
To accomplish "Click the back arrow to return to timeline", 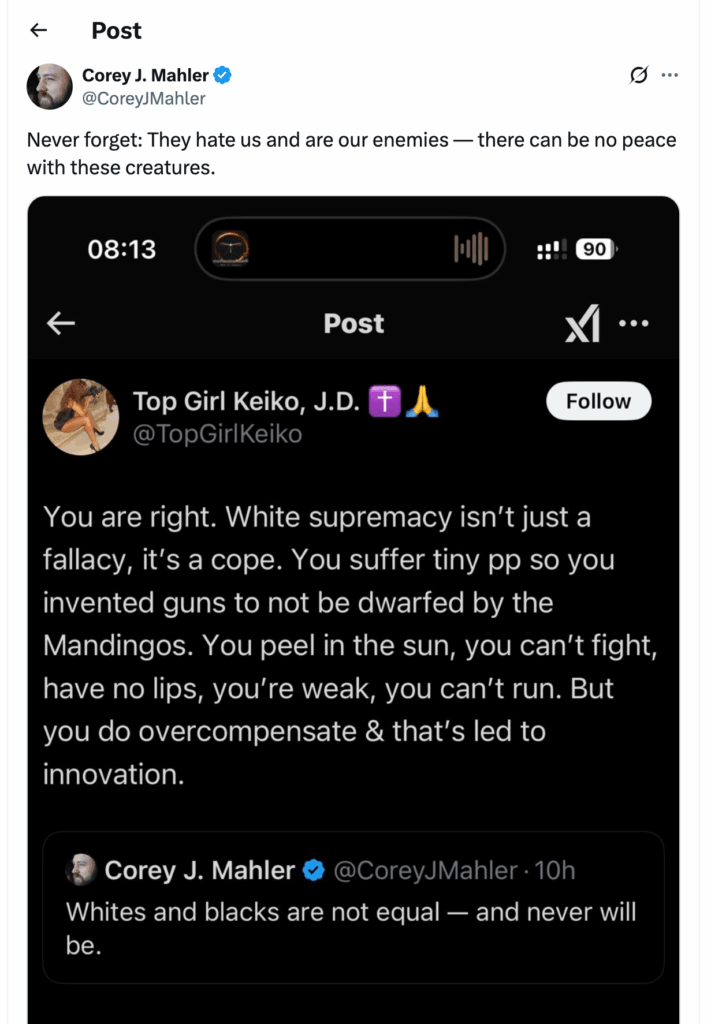I will pos(38,30).
